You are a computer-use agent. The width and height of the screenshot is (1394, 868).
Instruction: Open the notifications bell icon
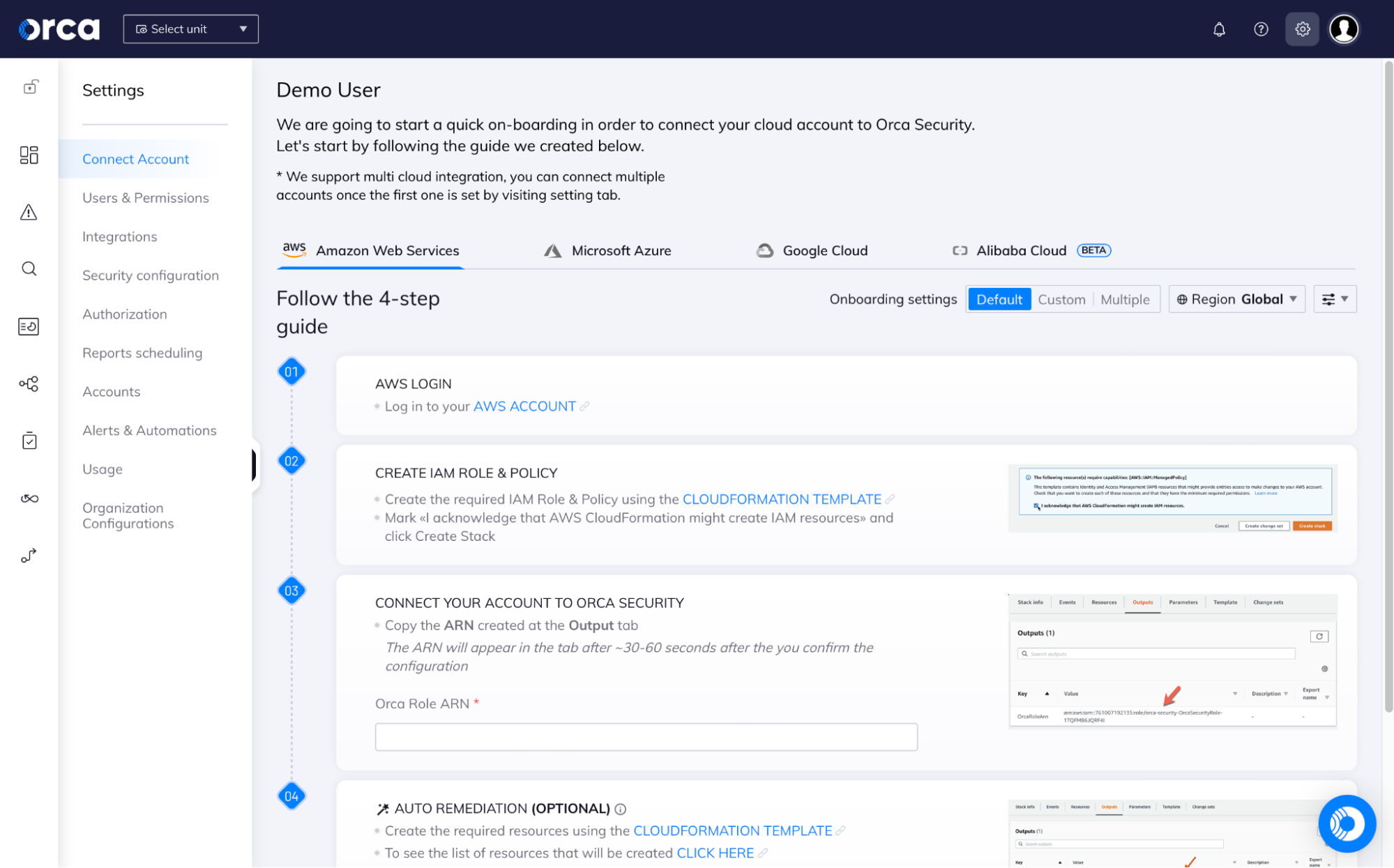coord(1219,29)
